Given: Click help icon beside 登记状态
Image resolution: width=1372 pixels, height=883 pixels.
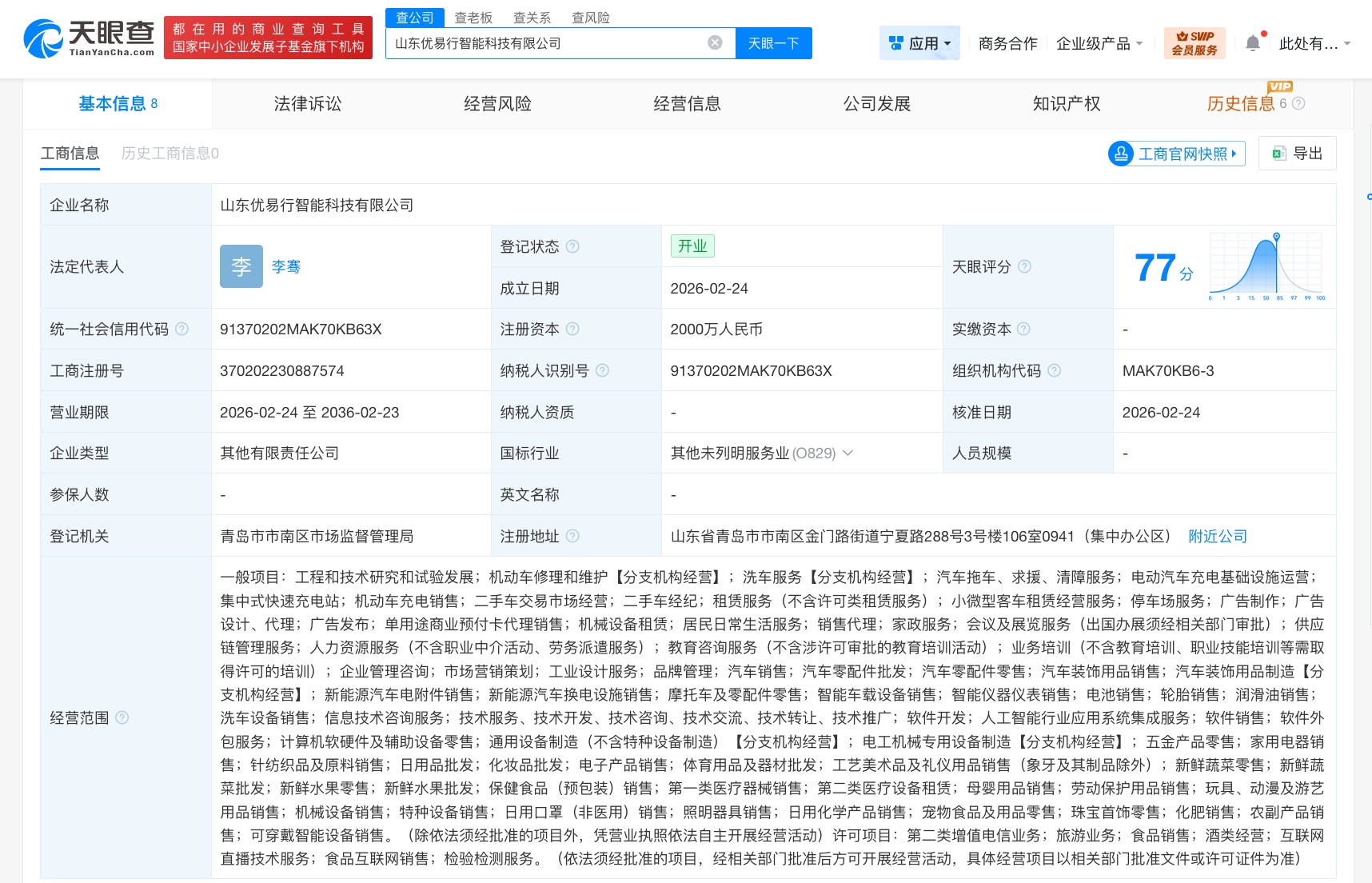Looking at the screenshot, I should tap(572, 246).
